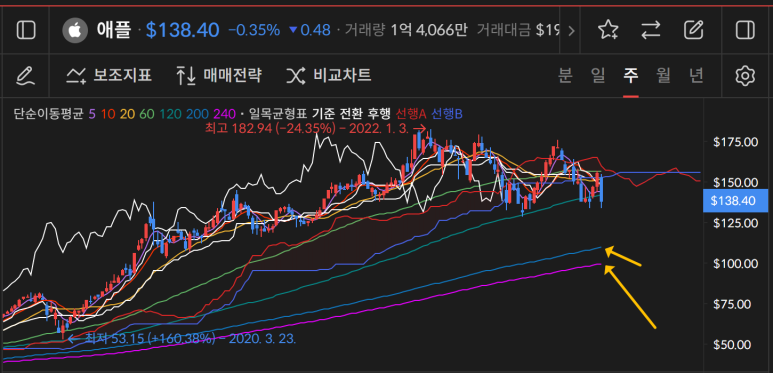Select 주 weekly interval tab

631,75
